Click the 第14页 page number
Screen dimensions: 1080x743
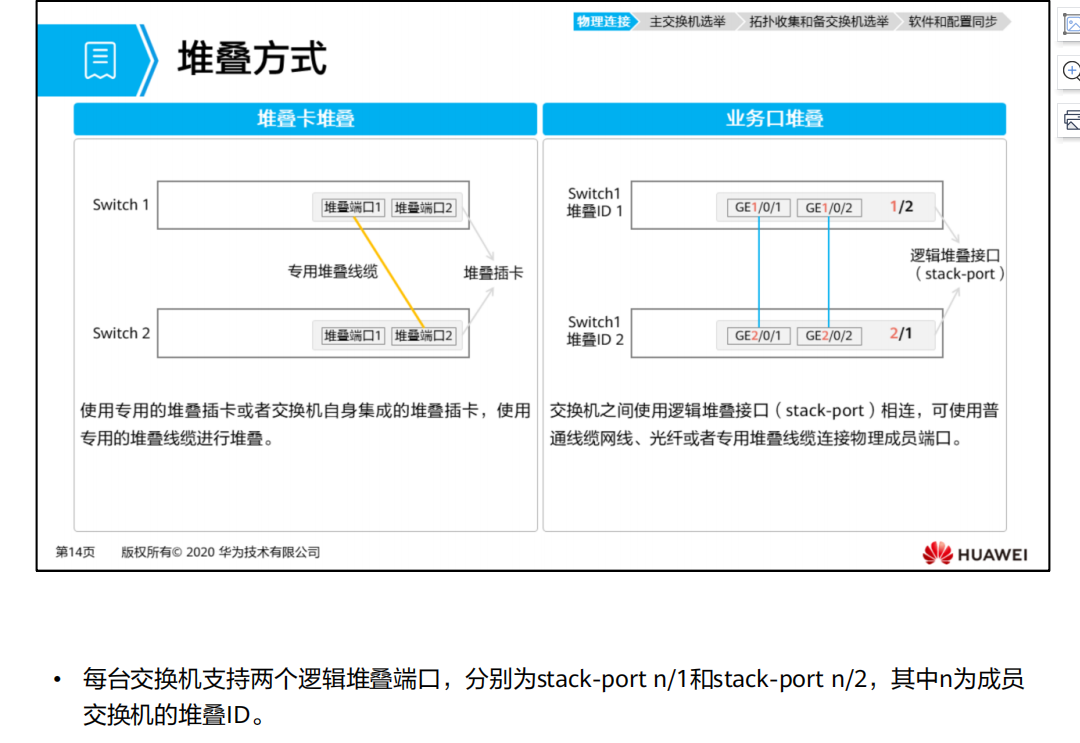click(75, 552)
